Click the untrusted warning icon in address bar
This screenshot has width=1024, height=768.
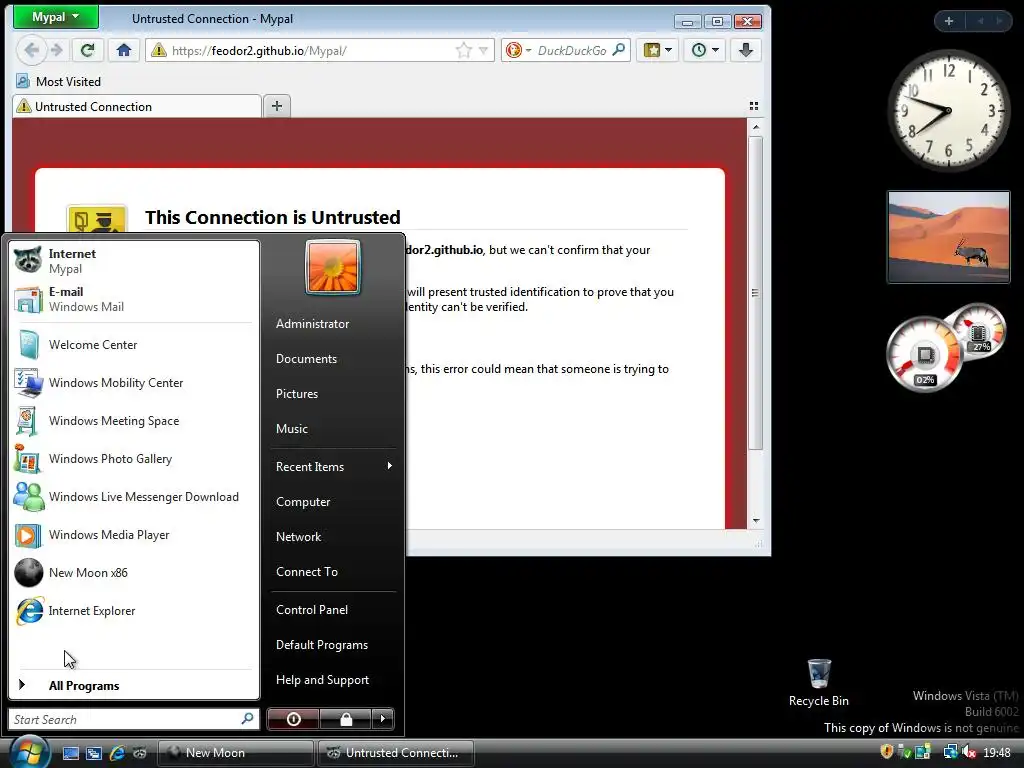pos(159,50)
